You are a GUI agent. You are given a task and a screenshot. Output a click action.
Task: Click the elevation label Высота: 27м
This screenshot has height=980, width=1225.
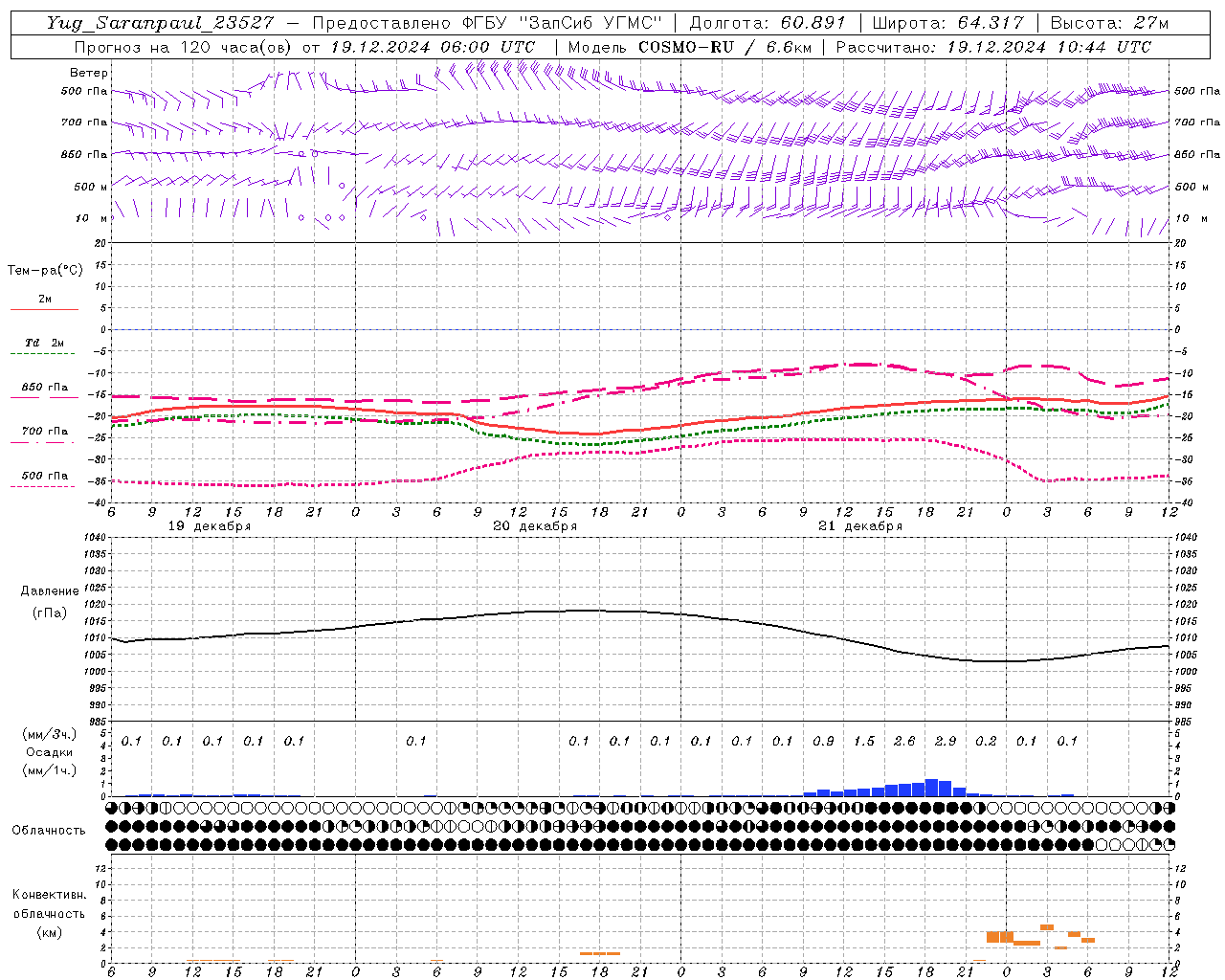click(1109, 23)
